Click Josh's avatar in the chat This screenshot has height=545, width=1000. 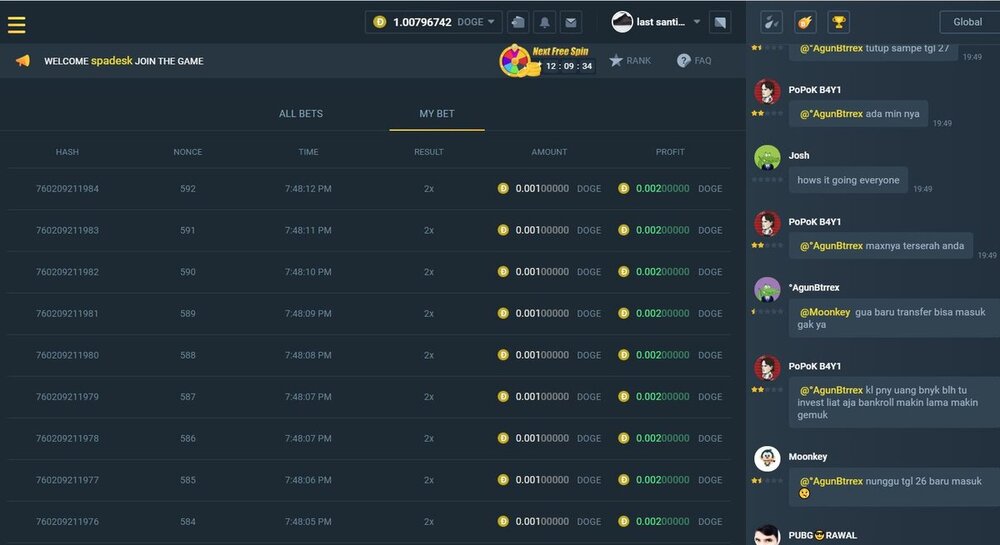click(767, 158)
